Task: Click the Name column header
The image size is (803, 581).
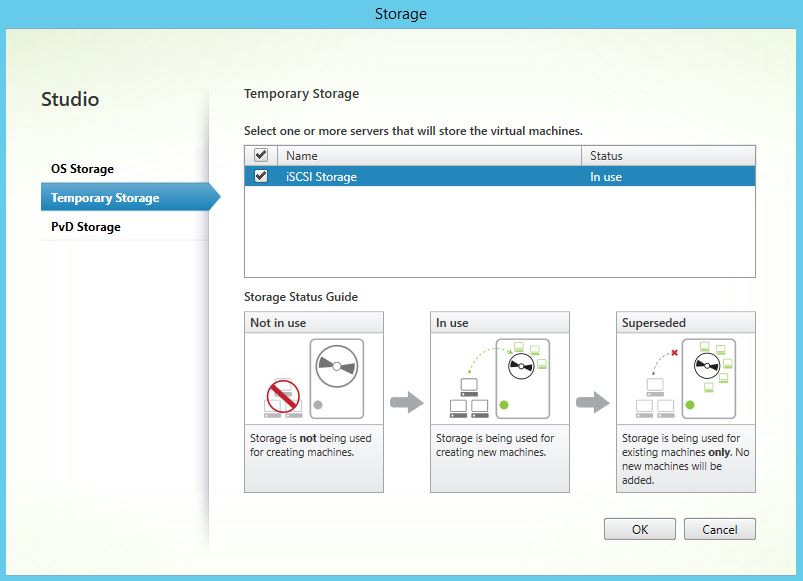Action: click(x=305, y=155)
